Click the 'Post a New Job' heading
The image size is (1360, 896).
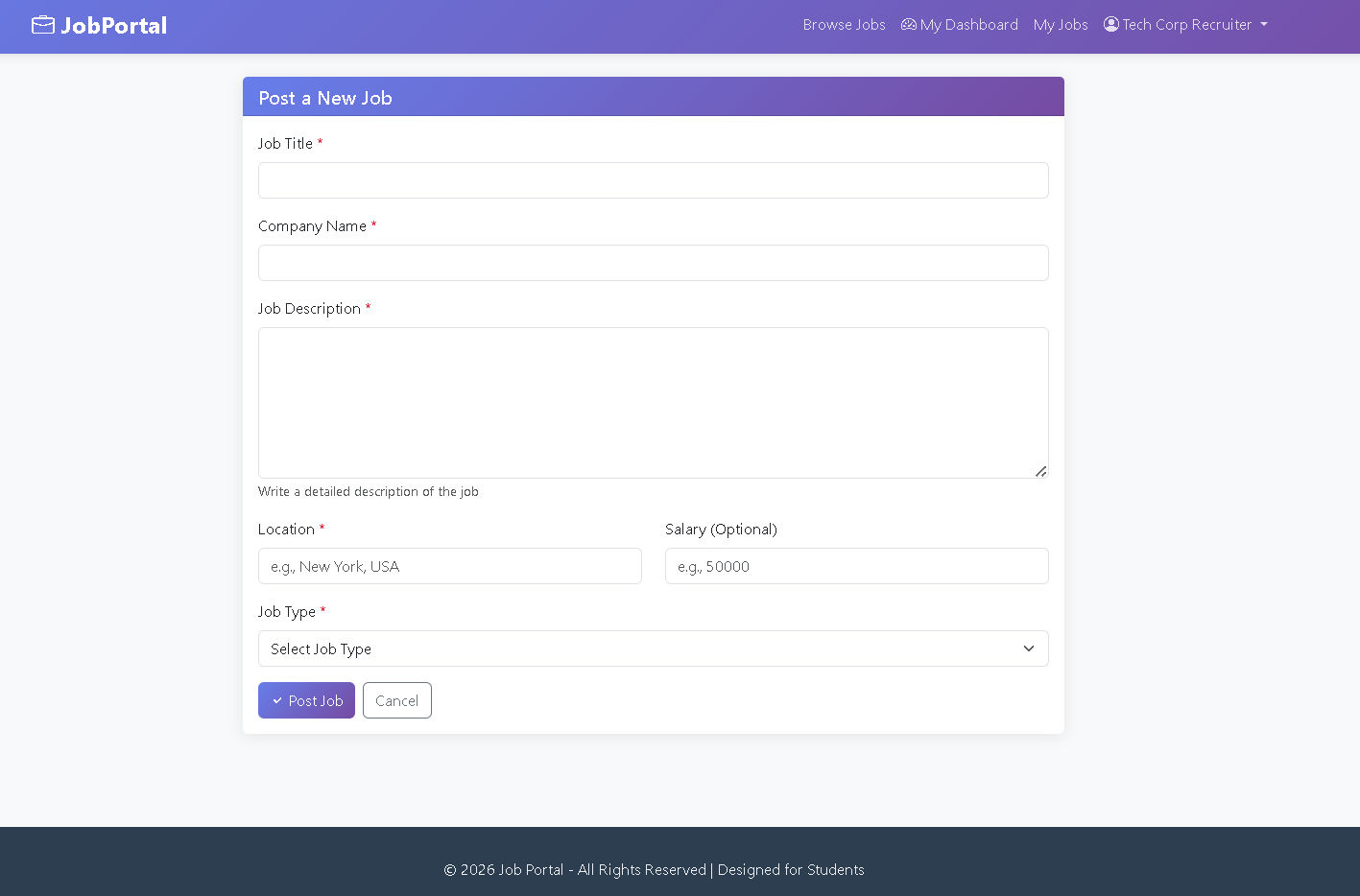coord(325,98)
